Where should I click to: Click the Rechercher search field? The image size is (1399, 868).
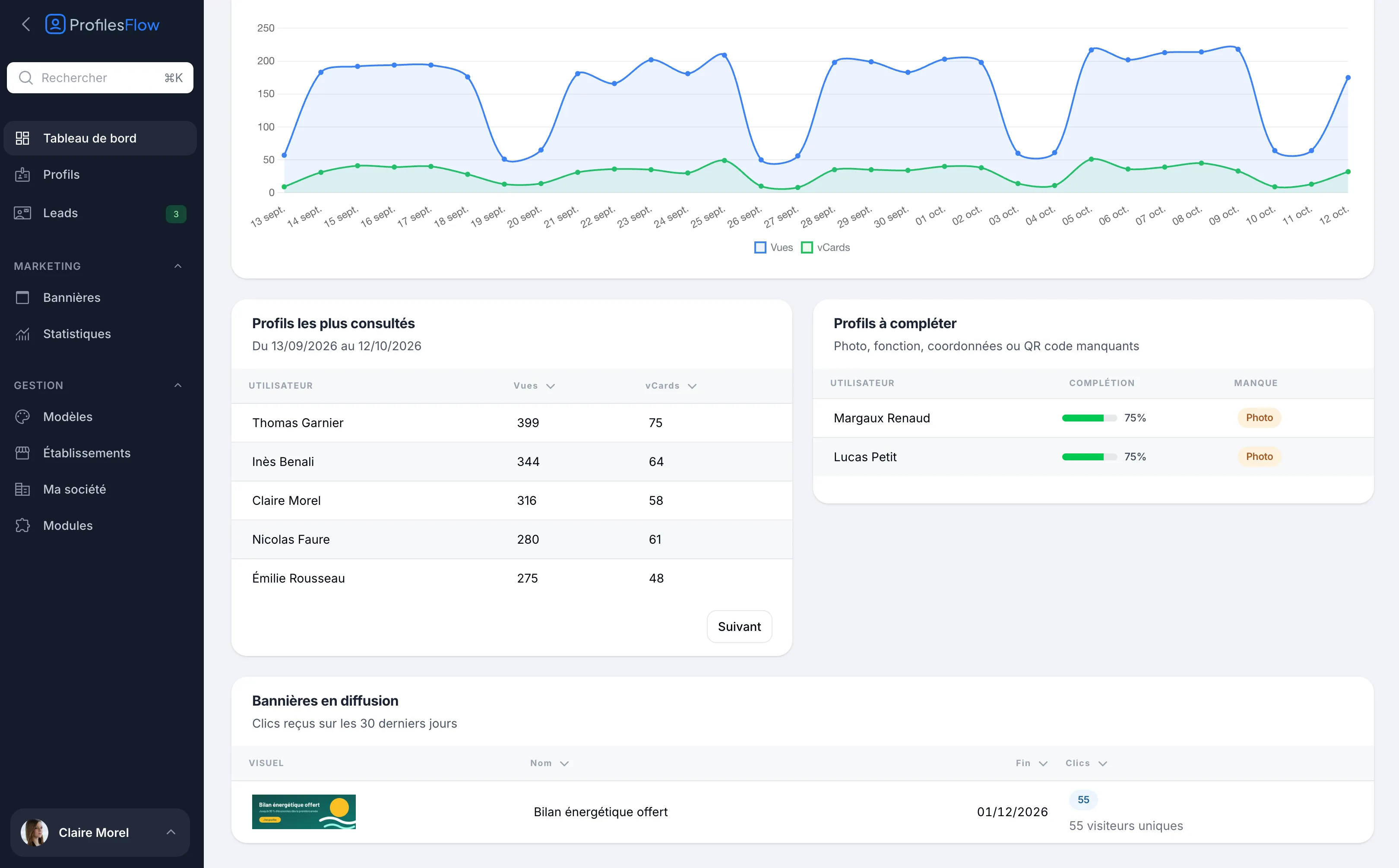(100, 77)
